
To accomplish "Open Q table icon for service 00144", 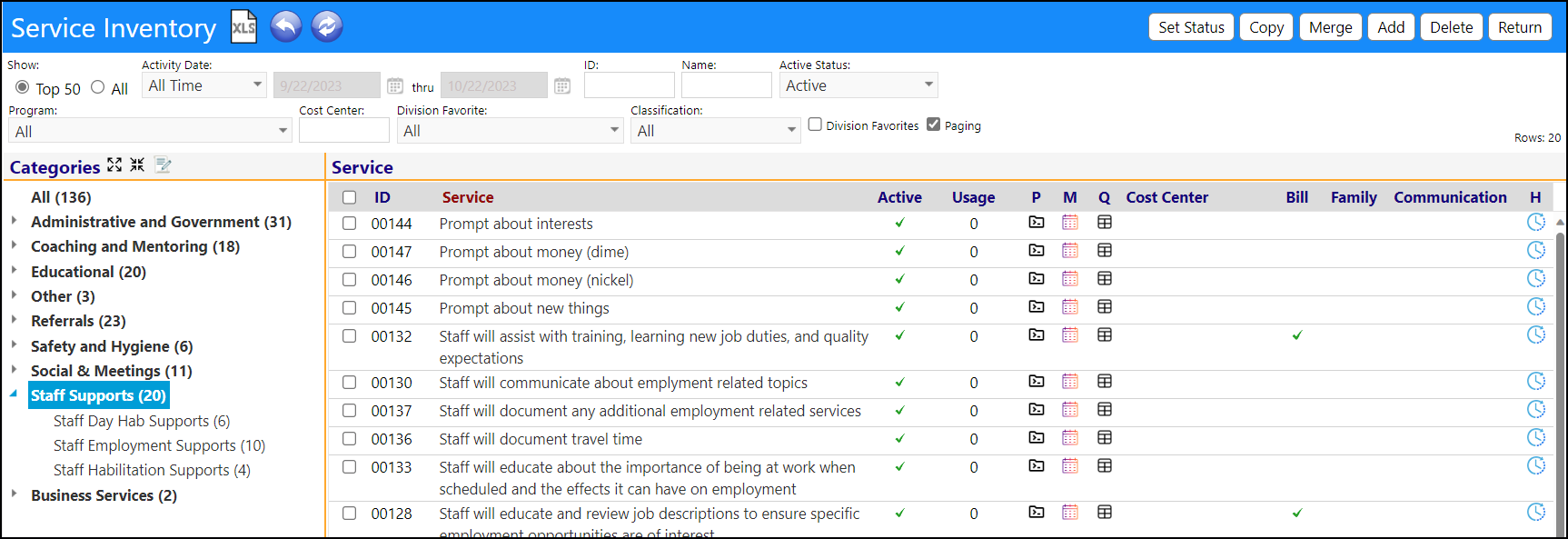I will point(1105,223).
